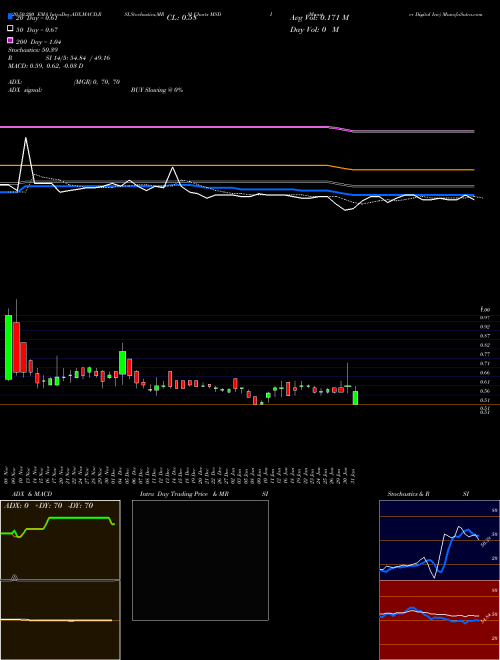This screenshot has width=500, height=660.
Task: Click the 'Stochastics: 50.89' readout
Action: [33, 50]
